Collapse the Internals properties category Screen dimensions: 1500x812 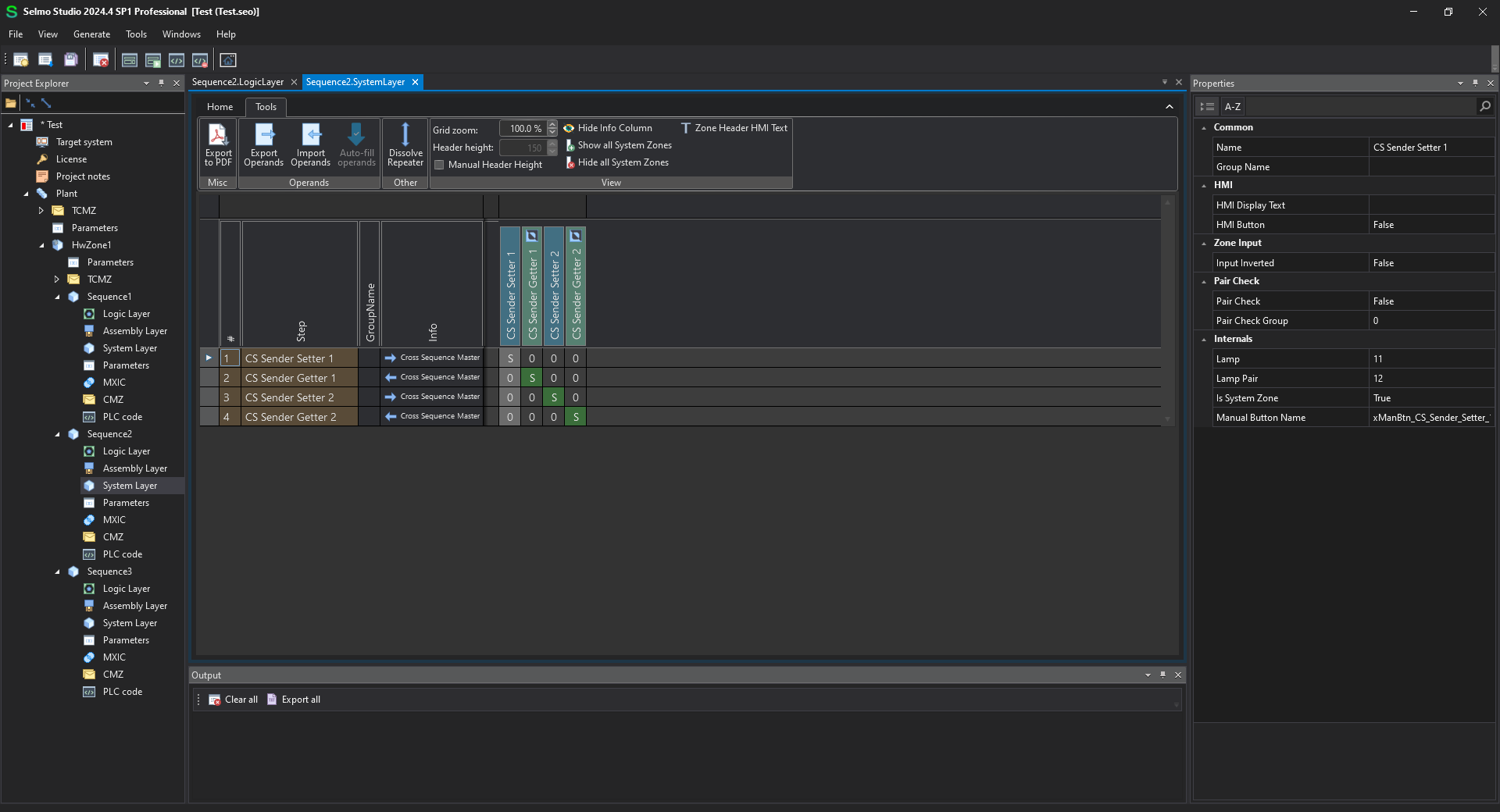coord(1204,339)
